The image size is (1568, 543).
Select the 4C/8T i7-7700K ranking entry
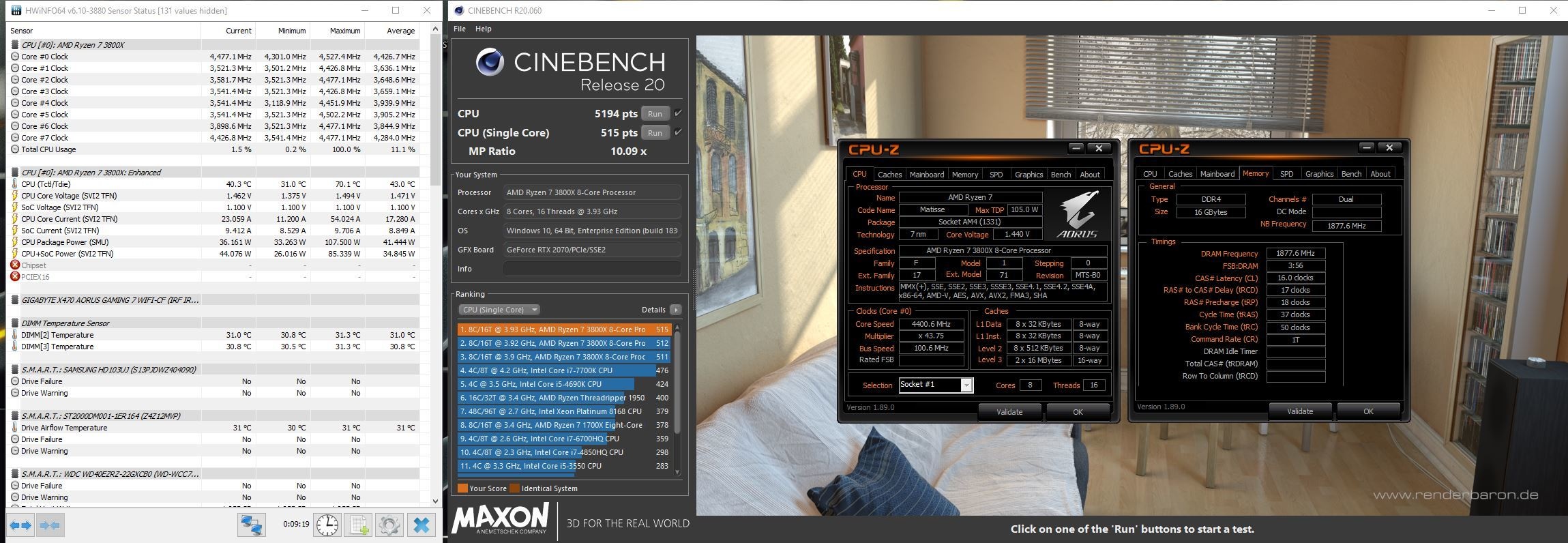[x=564, y=370]
